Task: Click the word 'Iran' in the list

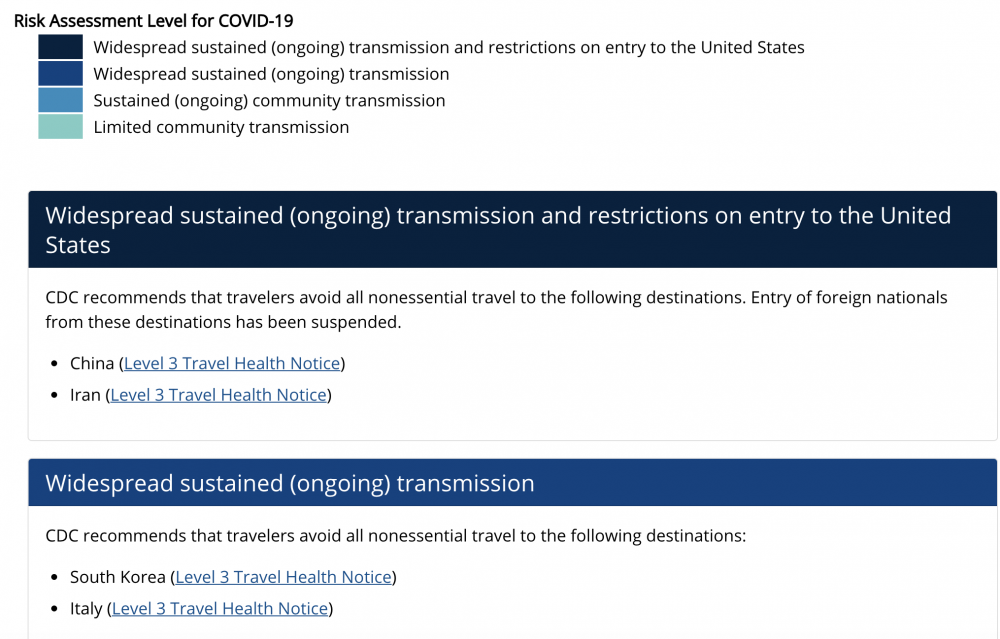Action: (x=85, y=395)
